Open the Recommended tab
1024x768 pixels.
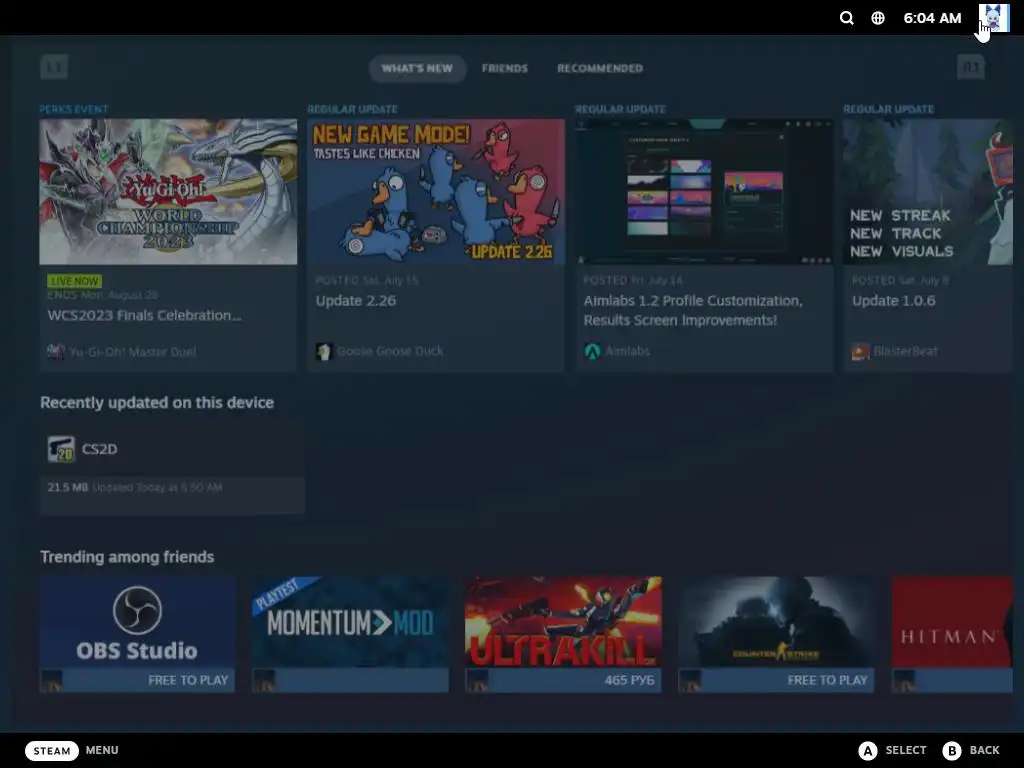point(600,69)
